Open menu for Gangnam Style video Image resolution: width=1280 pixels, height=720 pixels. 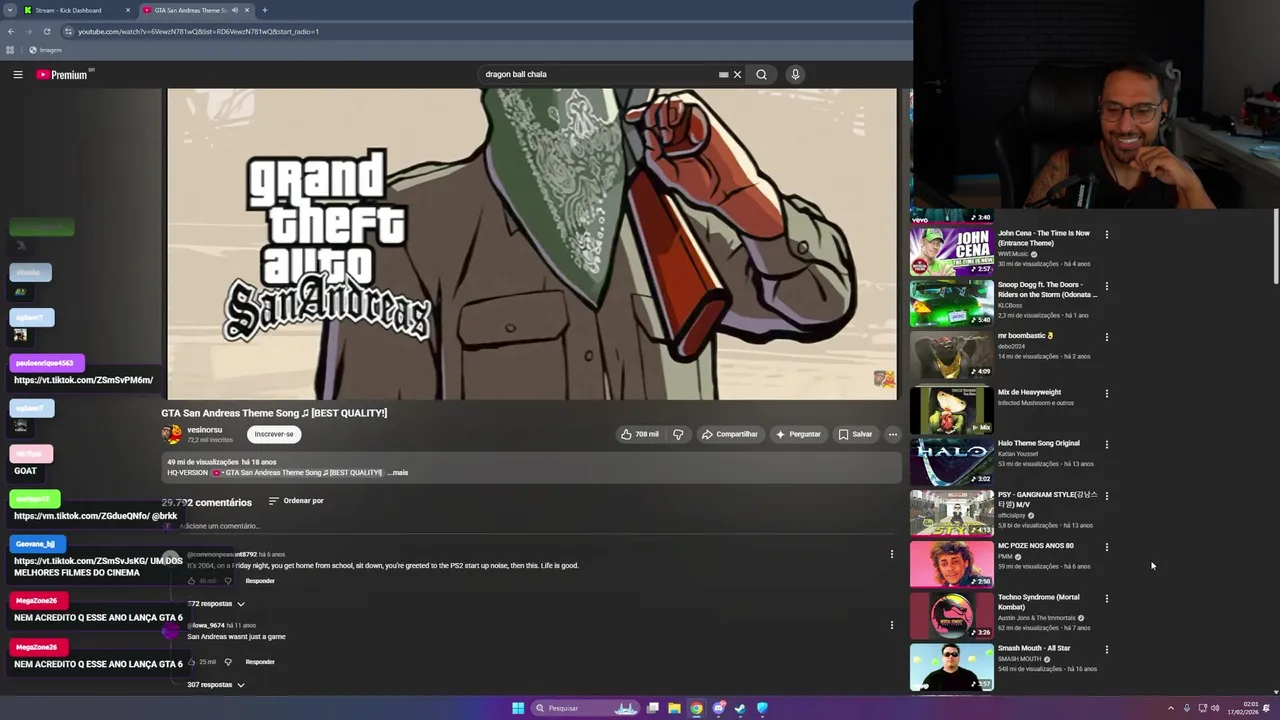[1106, 496]
